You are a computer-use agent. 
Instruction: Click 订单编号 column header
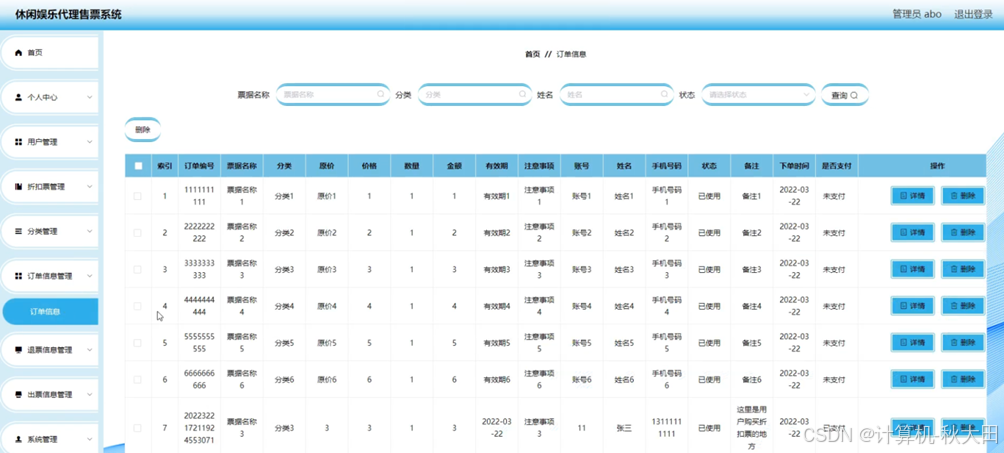pos(199,166)
